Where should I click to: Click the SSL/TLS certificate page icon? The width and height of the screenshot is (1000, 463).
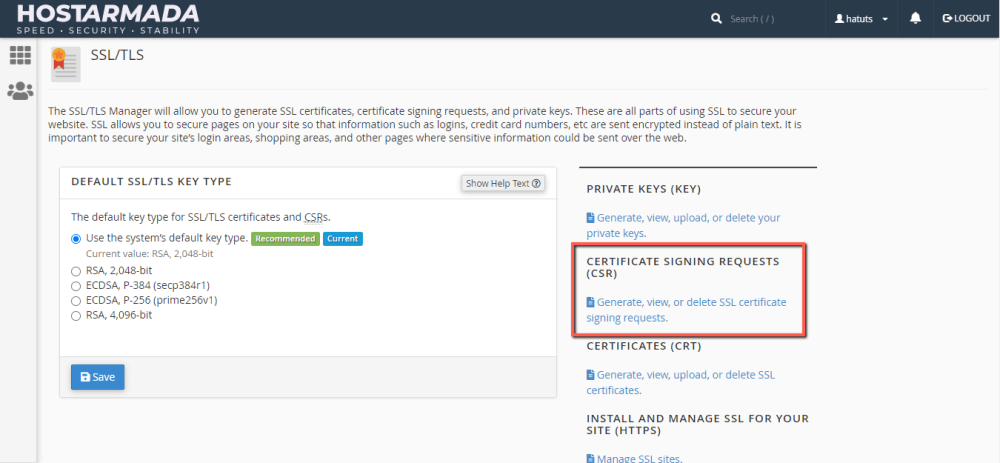tap(66, 64)
